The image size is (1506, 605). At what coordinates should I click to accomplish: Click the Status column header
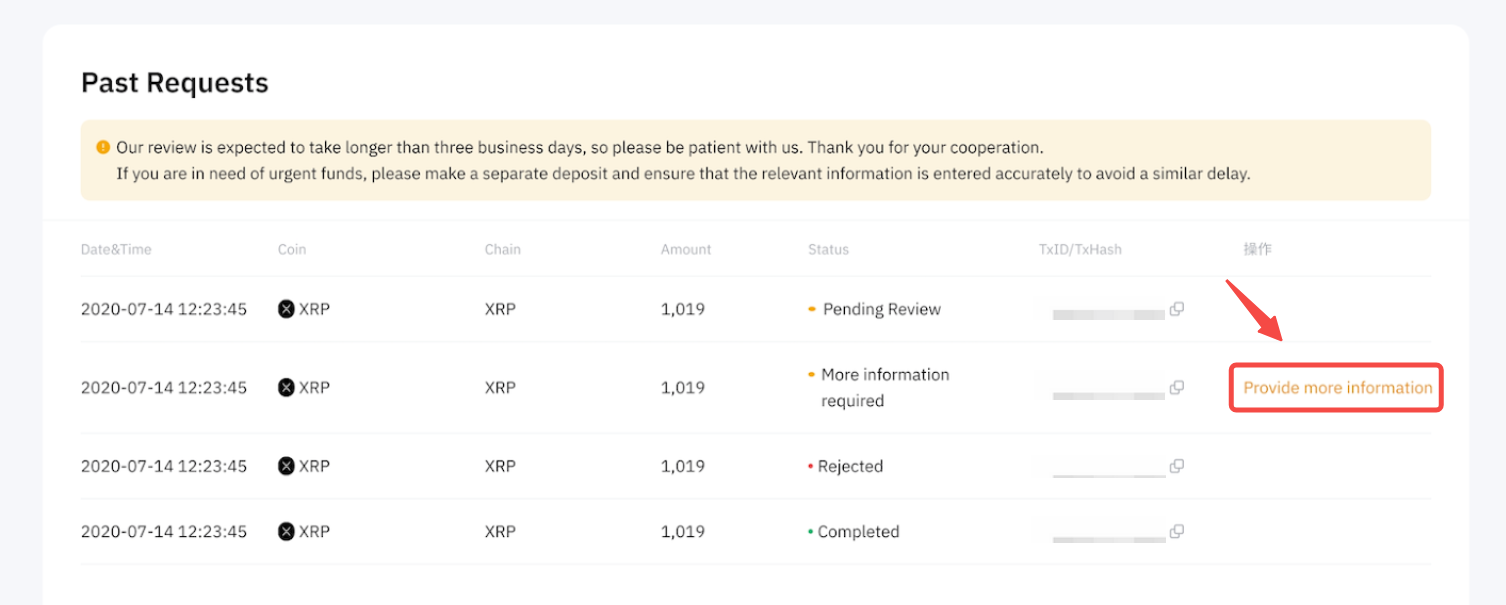click(828, 249)
